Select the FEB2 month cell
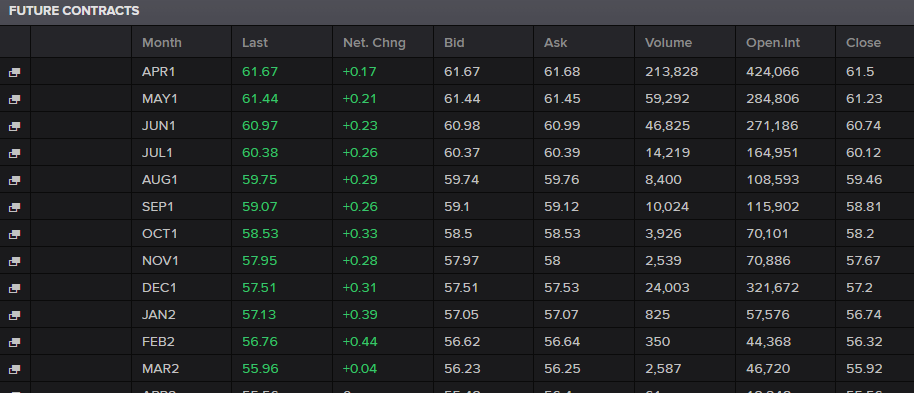Screen dimensions: 914x393 click(x=159, y=341)
